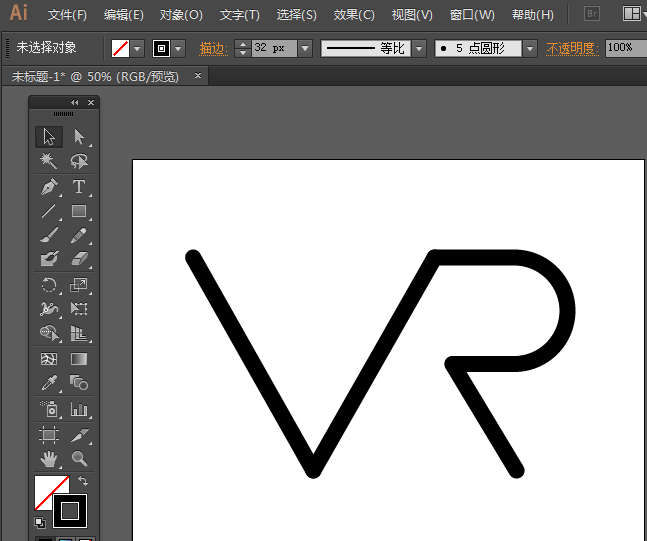Step the stroke weight spinner
The image size is (647, 541).
(x=243, y=48)
